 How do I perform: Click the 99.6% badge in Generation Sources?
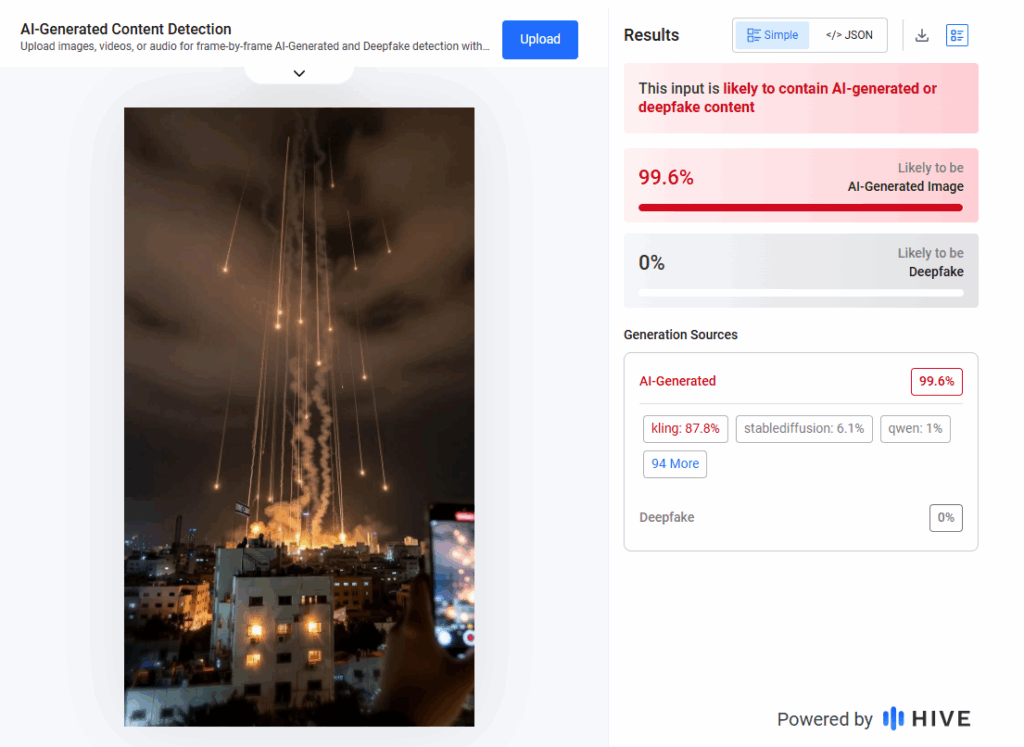[x=936, y=381]
